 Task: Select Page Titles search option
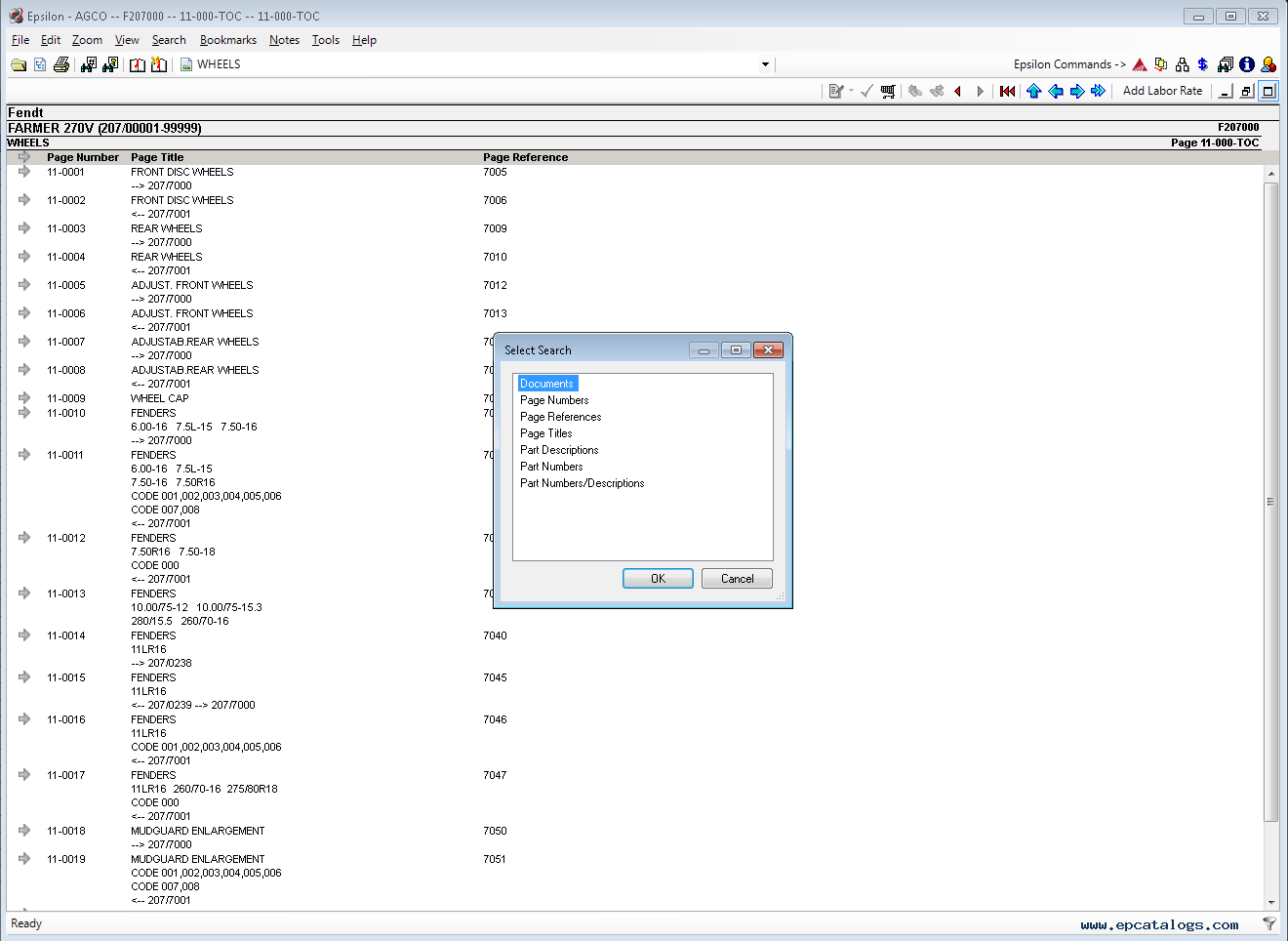tap(545, 433)
